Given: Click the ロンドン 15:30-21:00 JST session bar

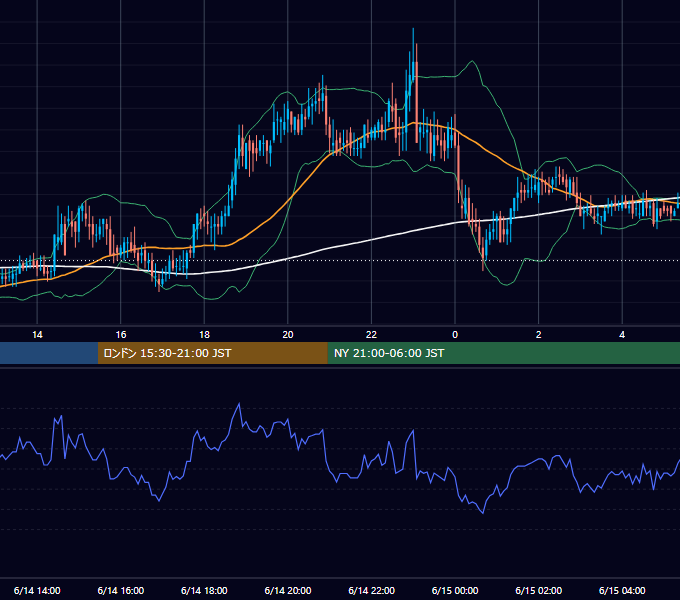Looking at the screenshot, I should click(212, 353).
